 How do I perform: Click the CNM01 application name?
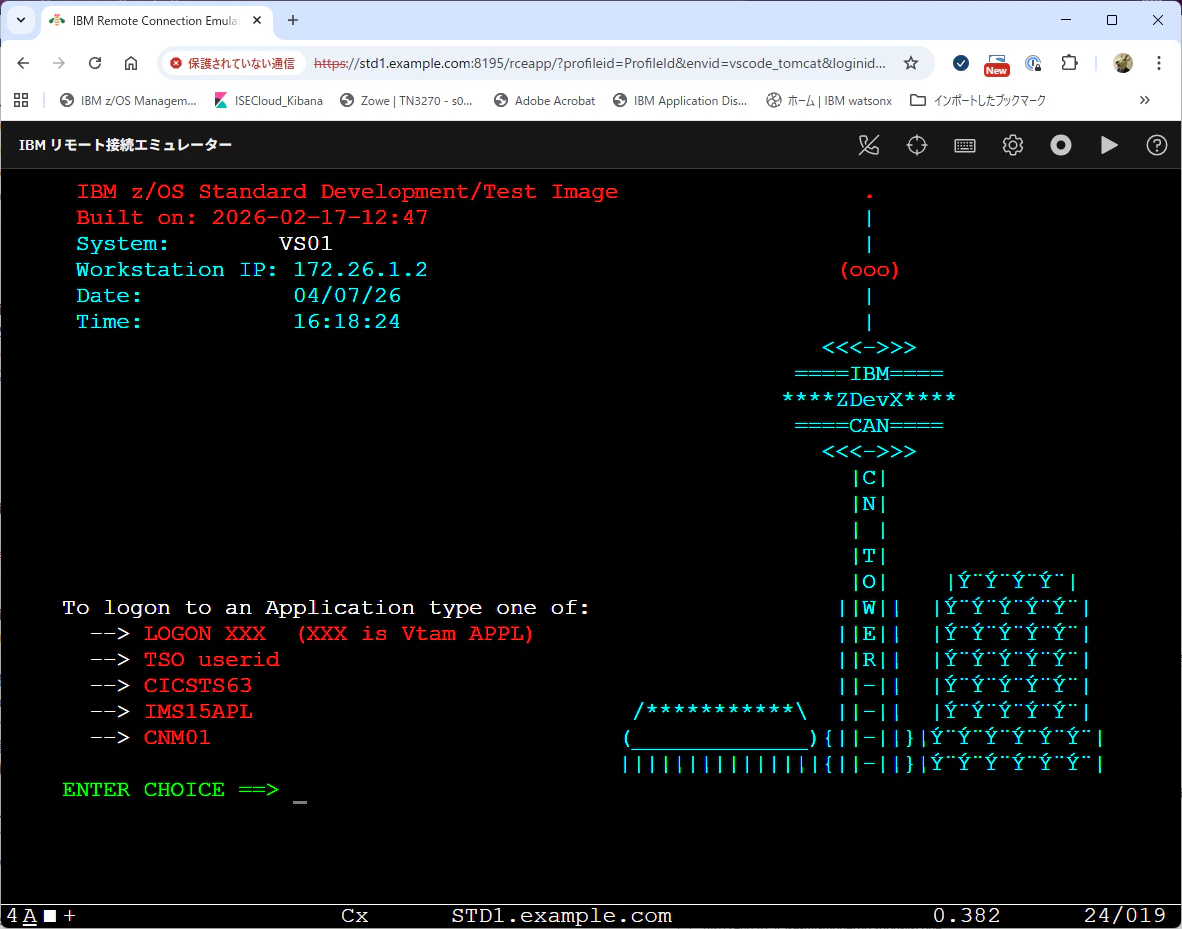coord(177,737)
